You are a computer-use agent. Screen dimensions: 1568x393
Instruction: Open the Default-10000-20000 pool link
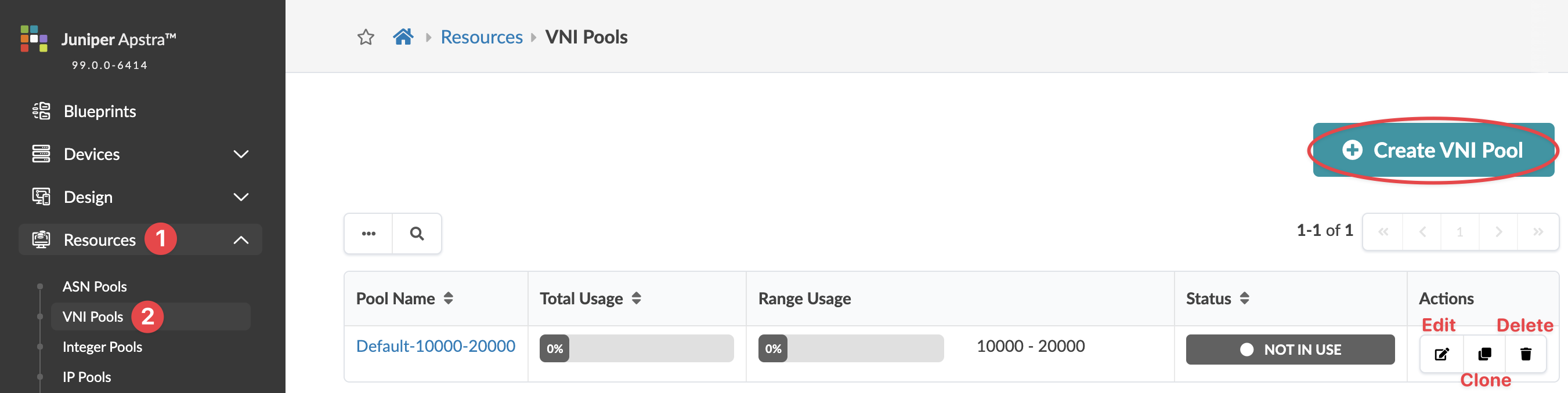coord(435,346)
